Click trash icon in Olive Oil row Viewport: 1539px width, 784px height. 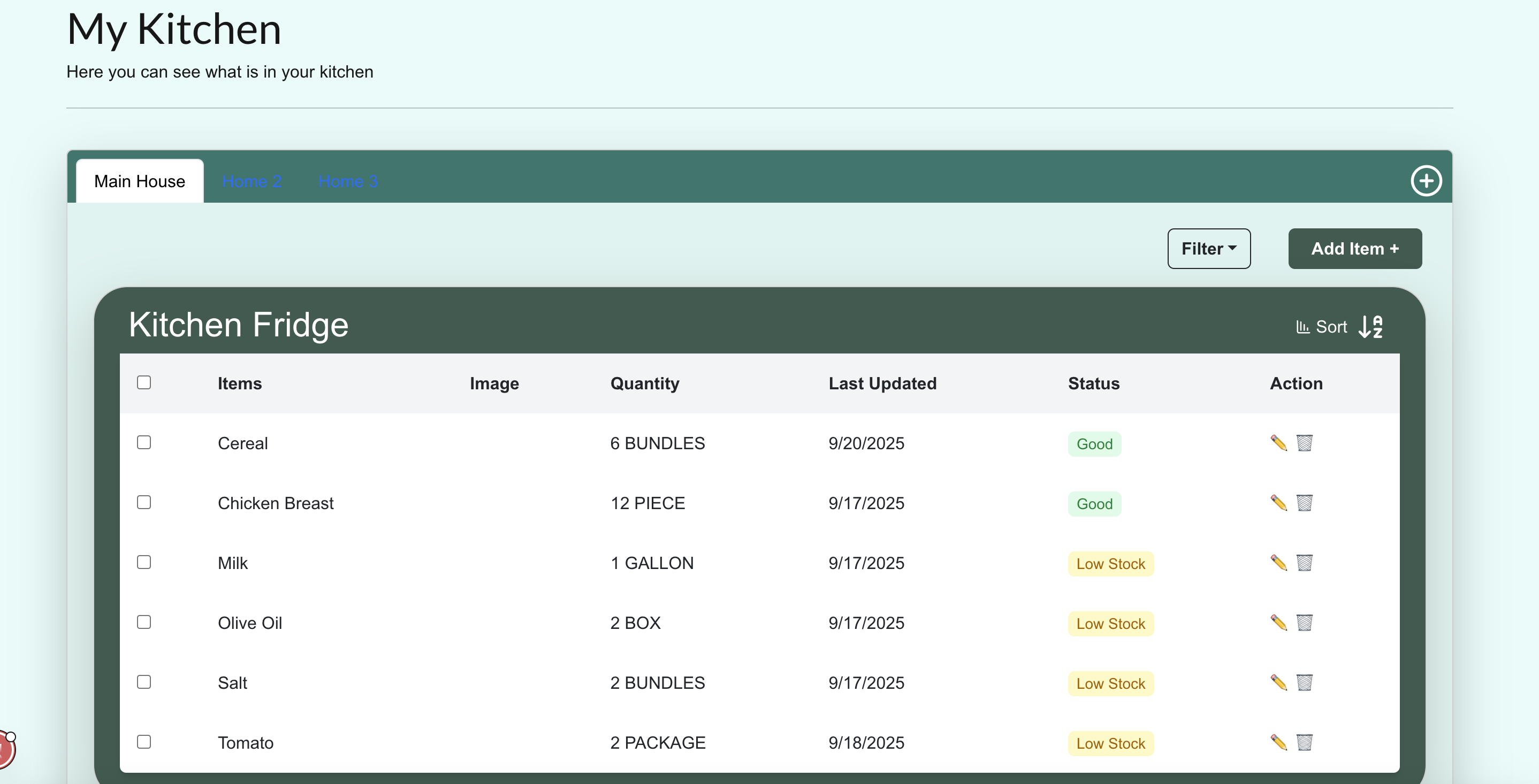tap(1304, 622)
